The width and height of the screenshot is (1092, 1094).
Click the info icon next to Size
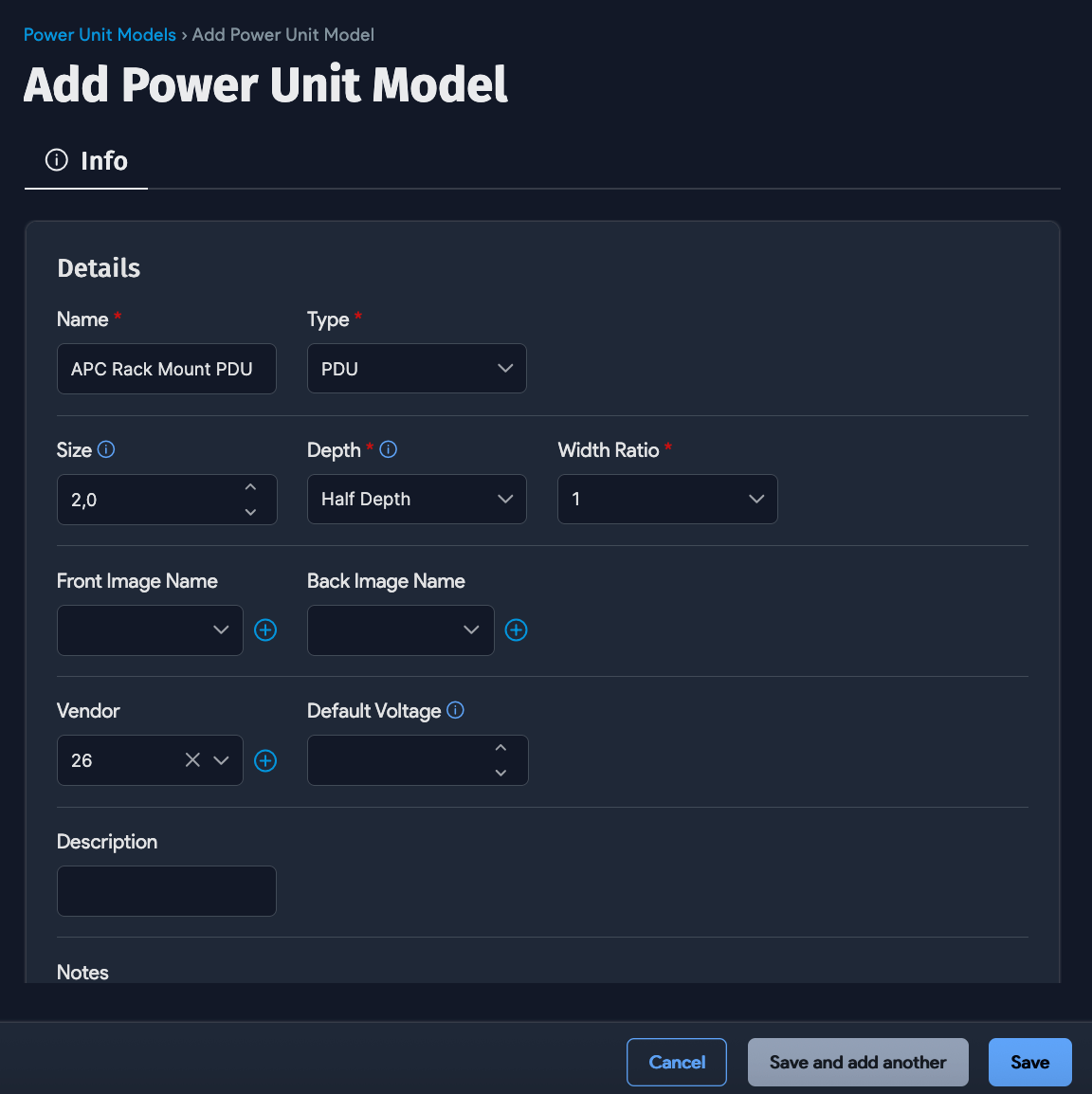click(x=106, y=449)
